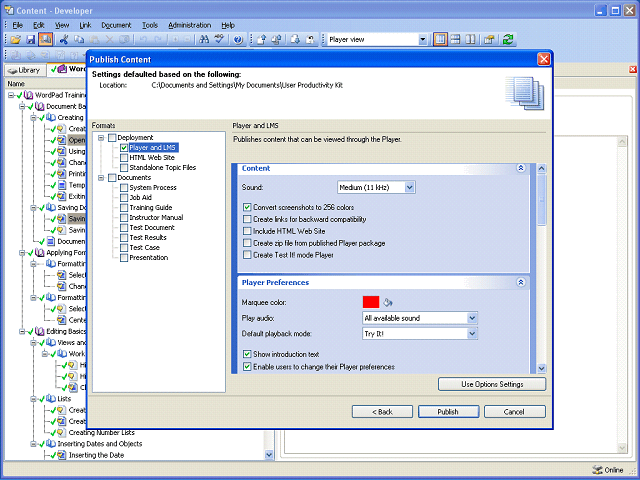The height and width of the screenshot is (480, 640).
Task: Open the File menu
Action: 18,25
